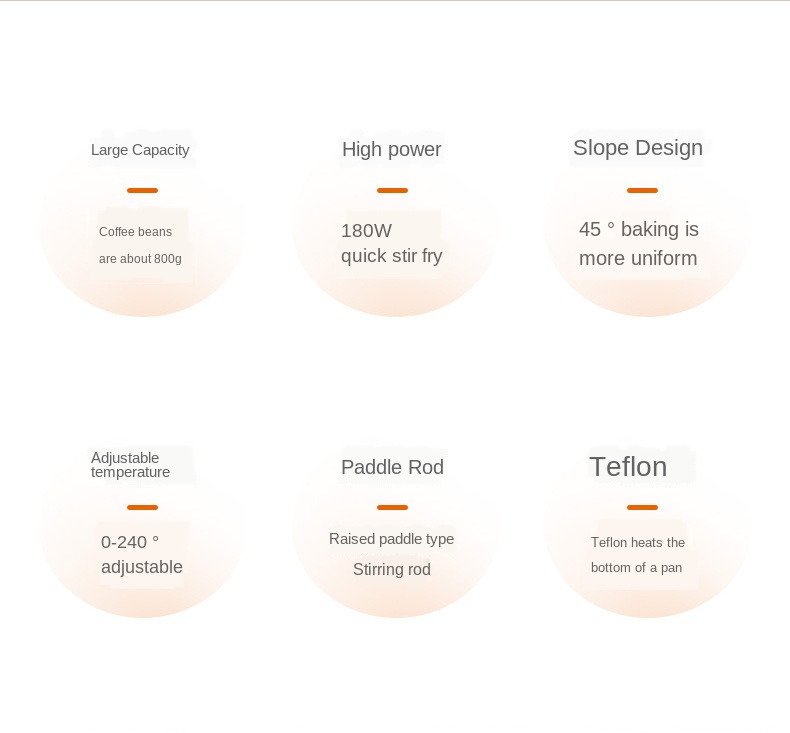Click the Paddle Rod heading
Image resolution: width=790 pixels, height=733 pixels.
tap(392, 467)
